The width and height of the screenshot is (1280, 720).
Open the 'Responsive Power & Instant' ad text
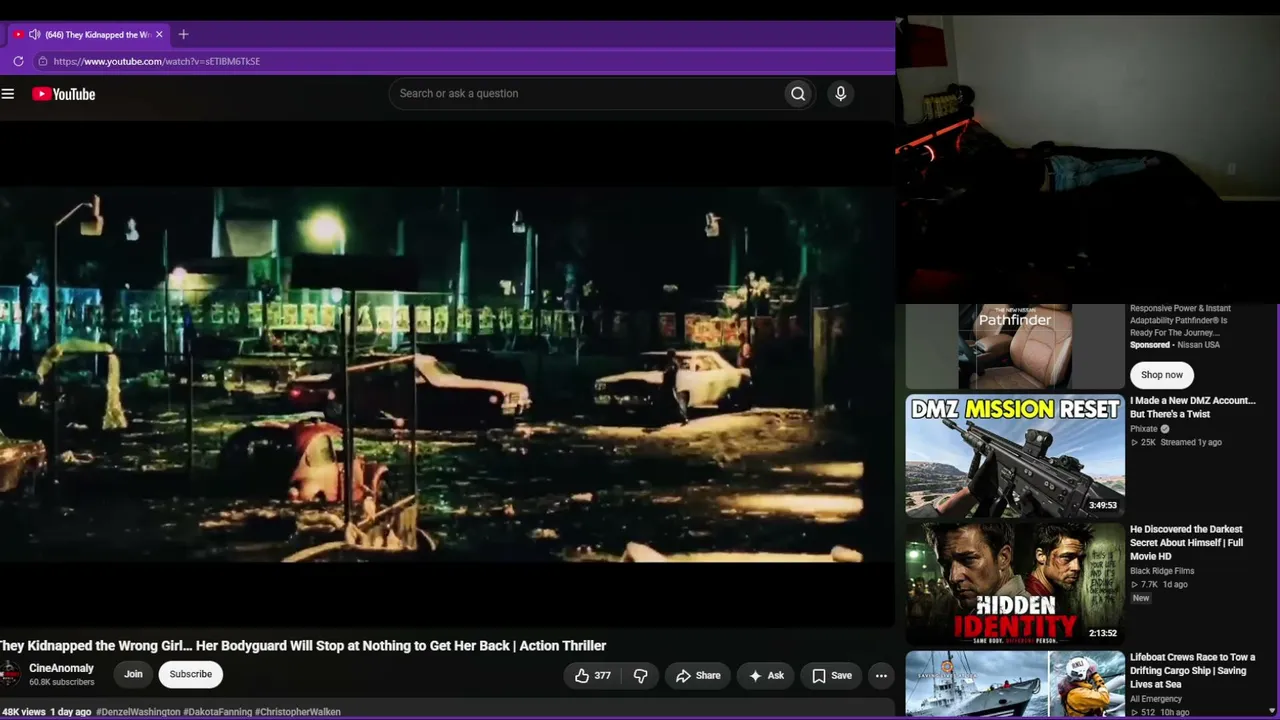1180,320
